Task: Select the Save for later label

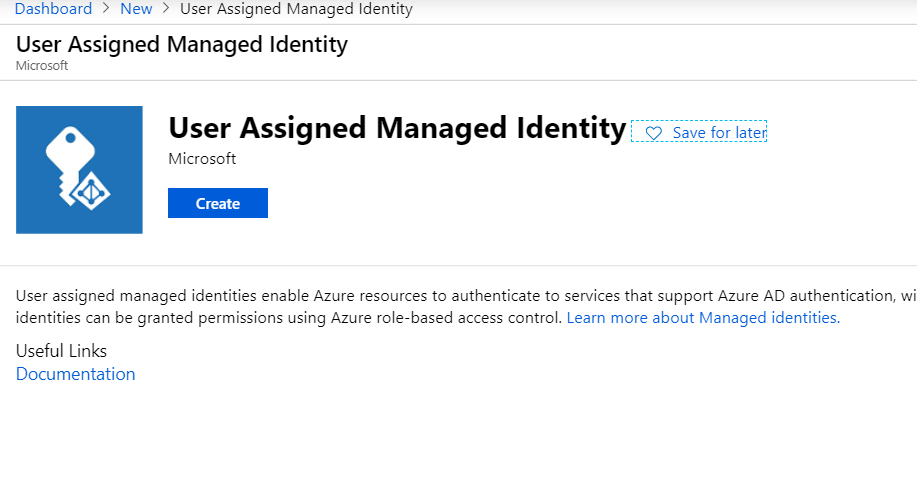Action: pyautogui.click(x=719, y=133)
